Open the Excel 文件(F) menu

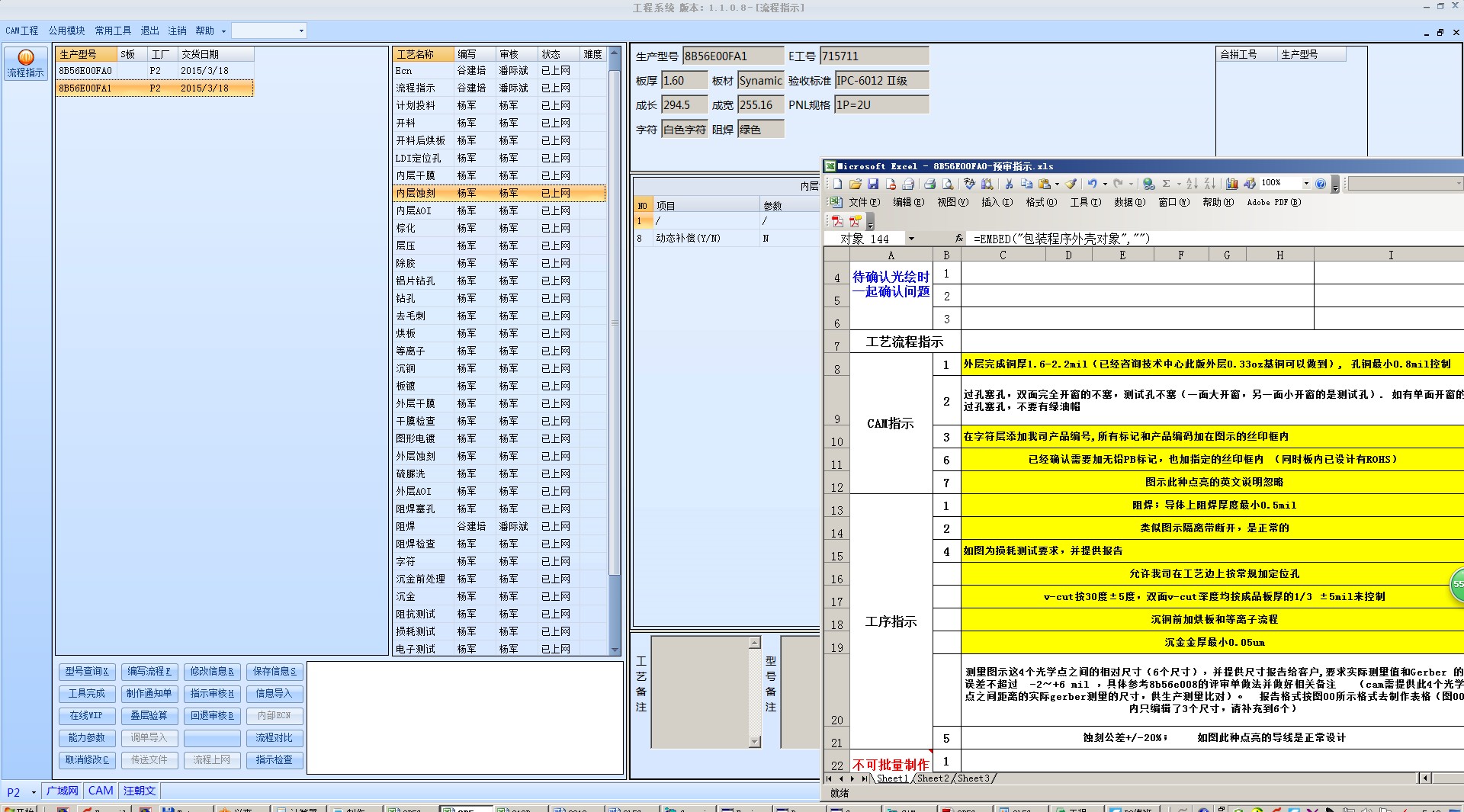pos(864,202)
